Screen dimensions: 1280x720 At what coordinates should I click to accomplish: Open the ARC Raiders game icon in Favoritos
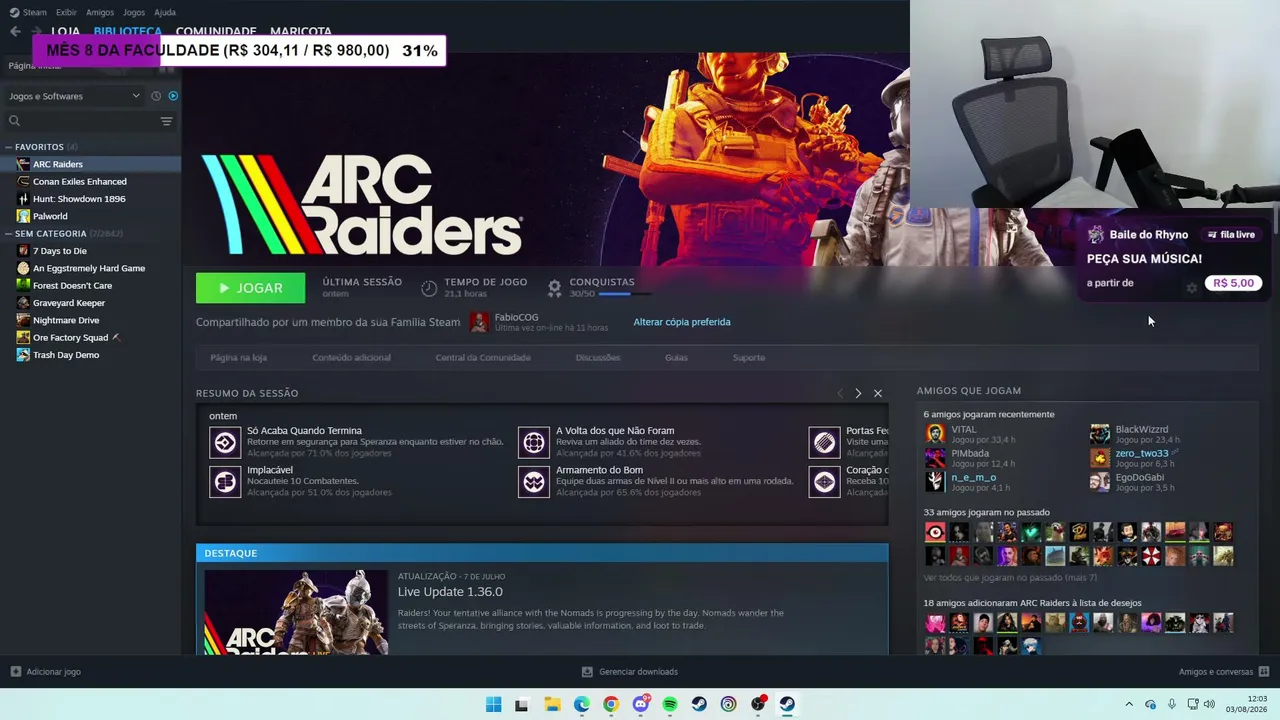[x=24, y=164]
